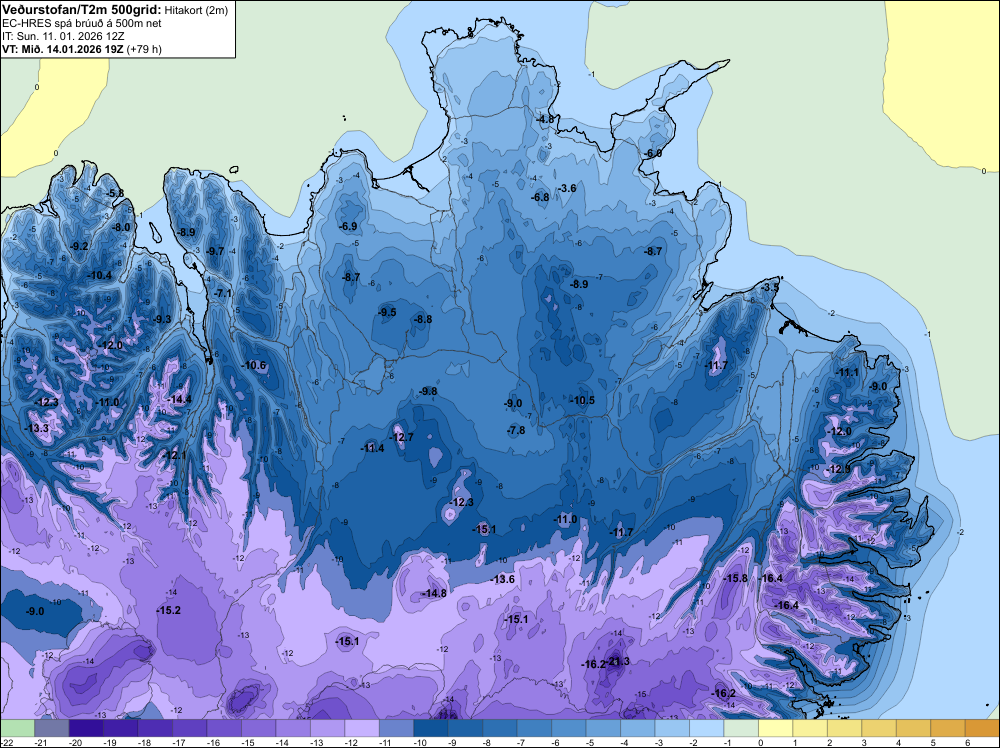Click the -7.1 temperature label
This screenshot has width=1000, height=748.
click(x=223, y=293)
